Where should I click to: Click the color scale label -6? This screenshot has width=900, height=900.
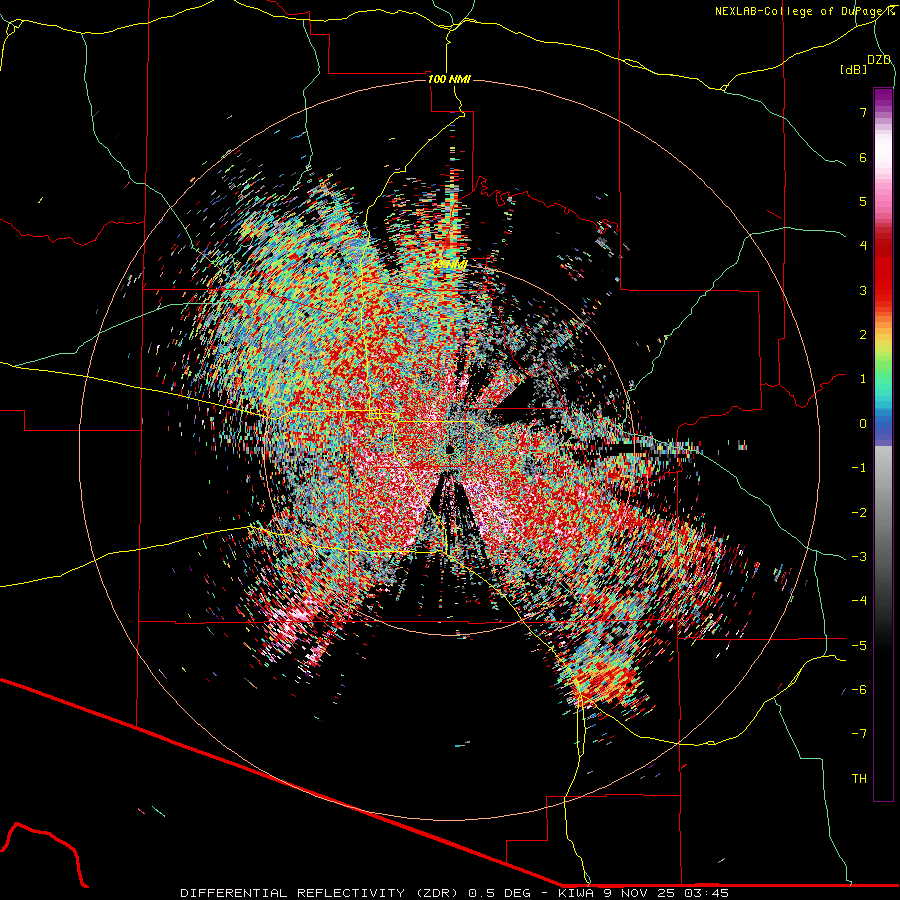tap(859, 690)
